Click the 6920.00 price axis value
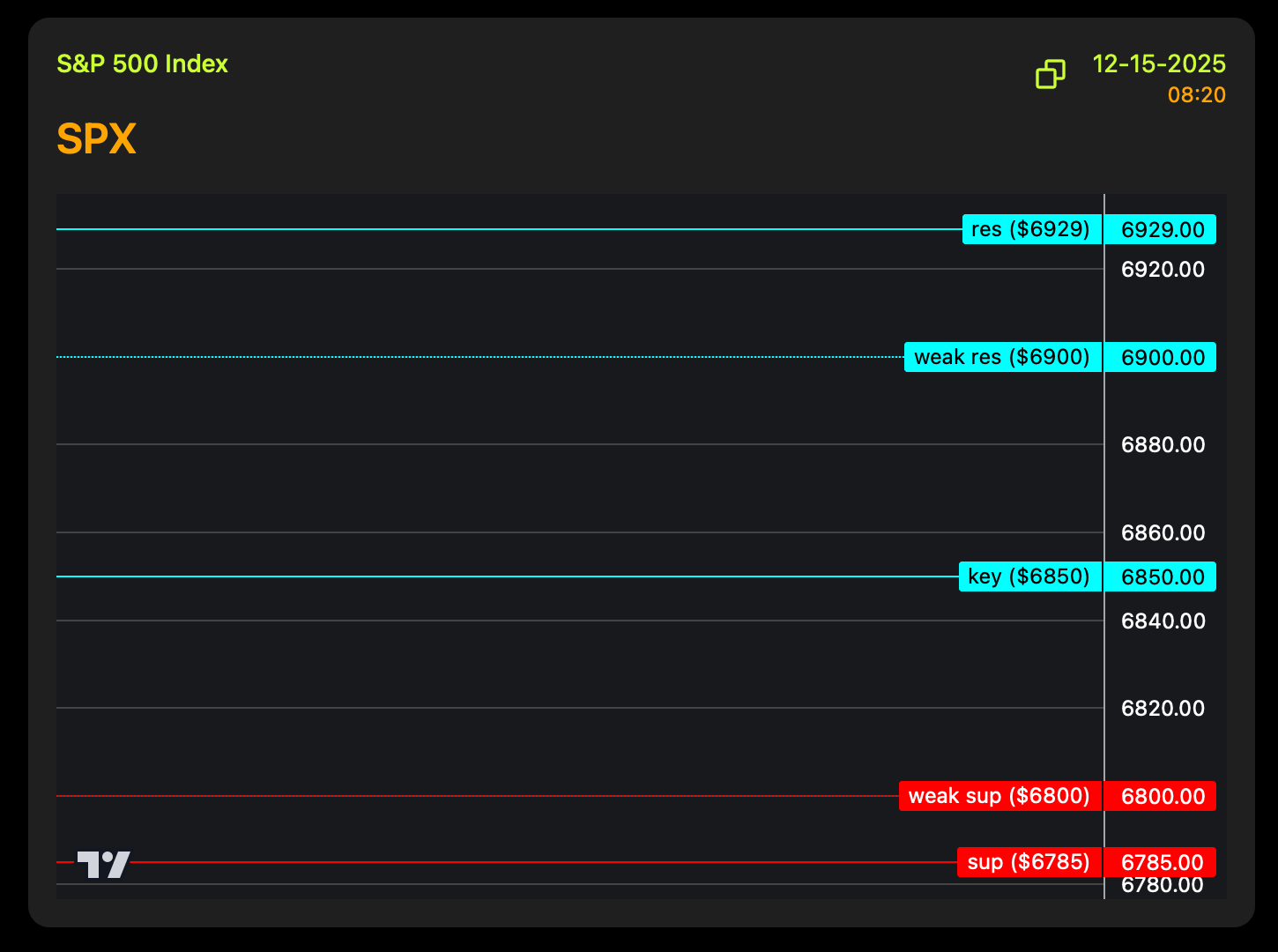Screen dimensions: 1278x952 click(x=1162, y=270)
